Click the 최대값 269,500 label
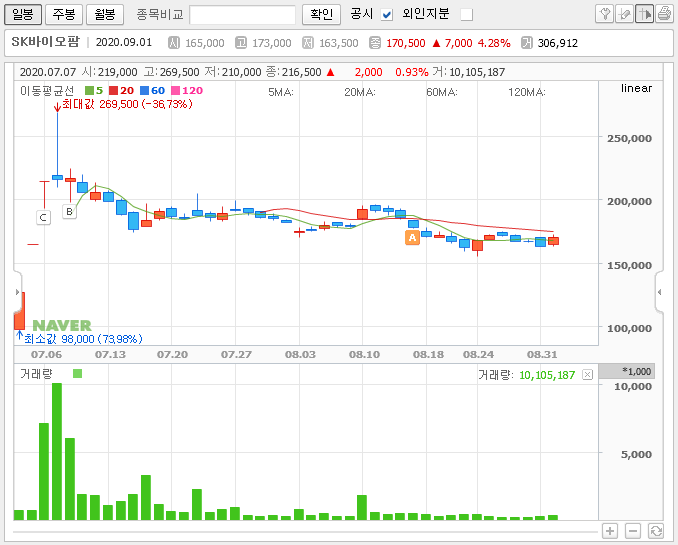Screen dimensions: 678x545 pos(127,104)
